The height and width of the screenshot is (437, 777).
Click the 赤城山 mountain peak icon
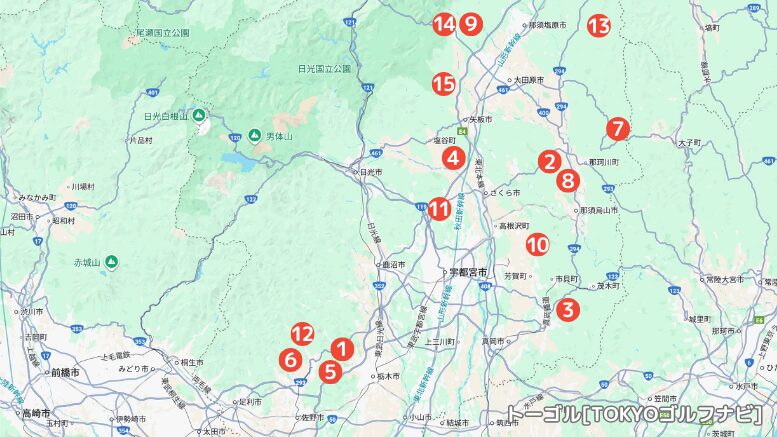click(111, 262)
